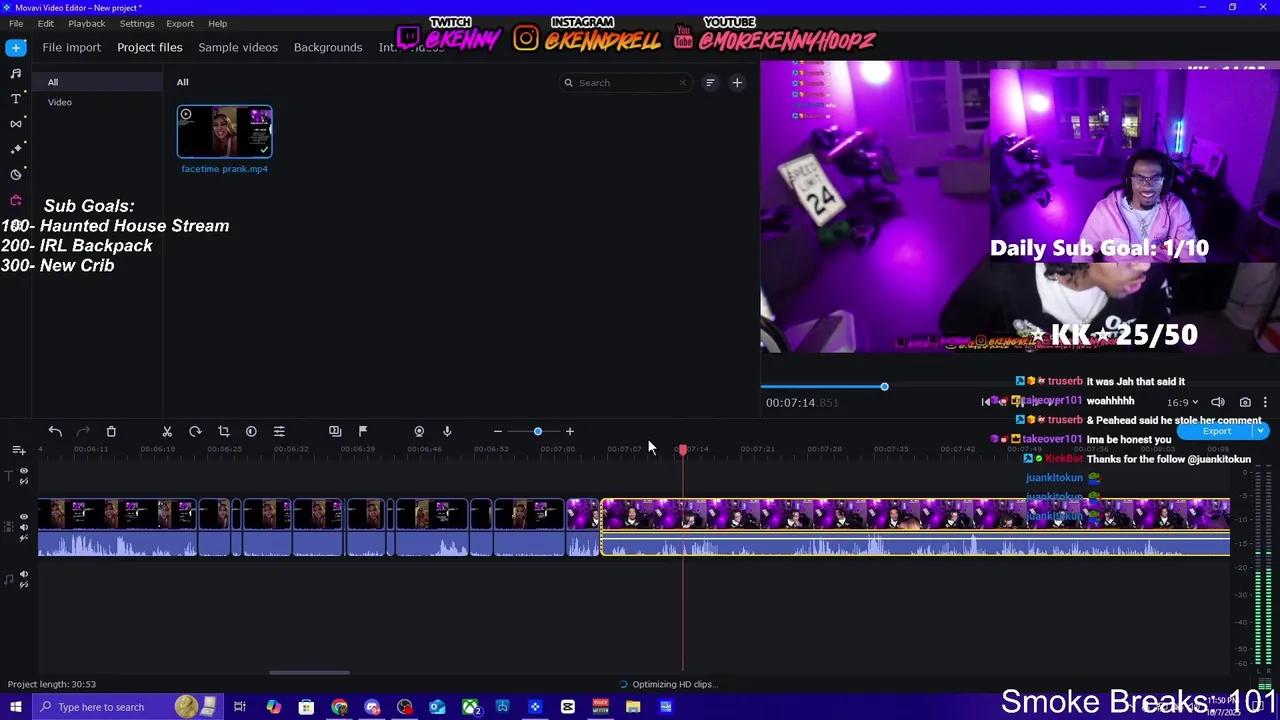Toggle title track visibility eye
The height and width of the screenshot is (720, 1280).
pos(24,471)
